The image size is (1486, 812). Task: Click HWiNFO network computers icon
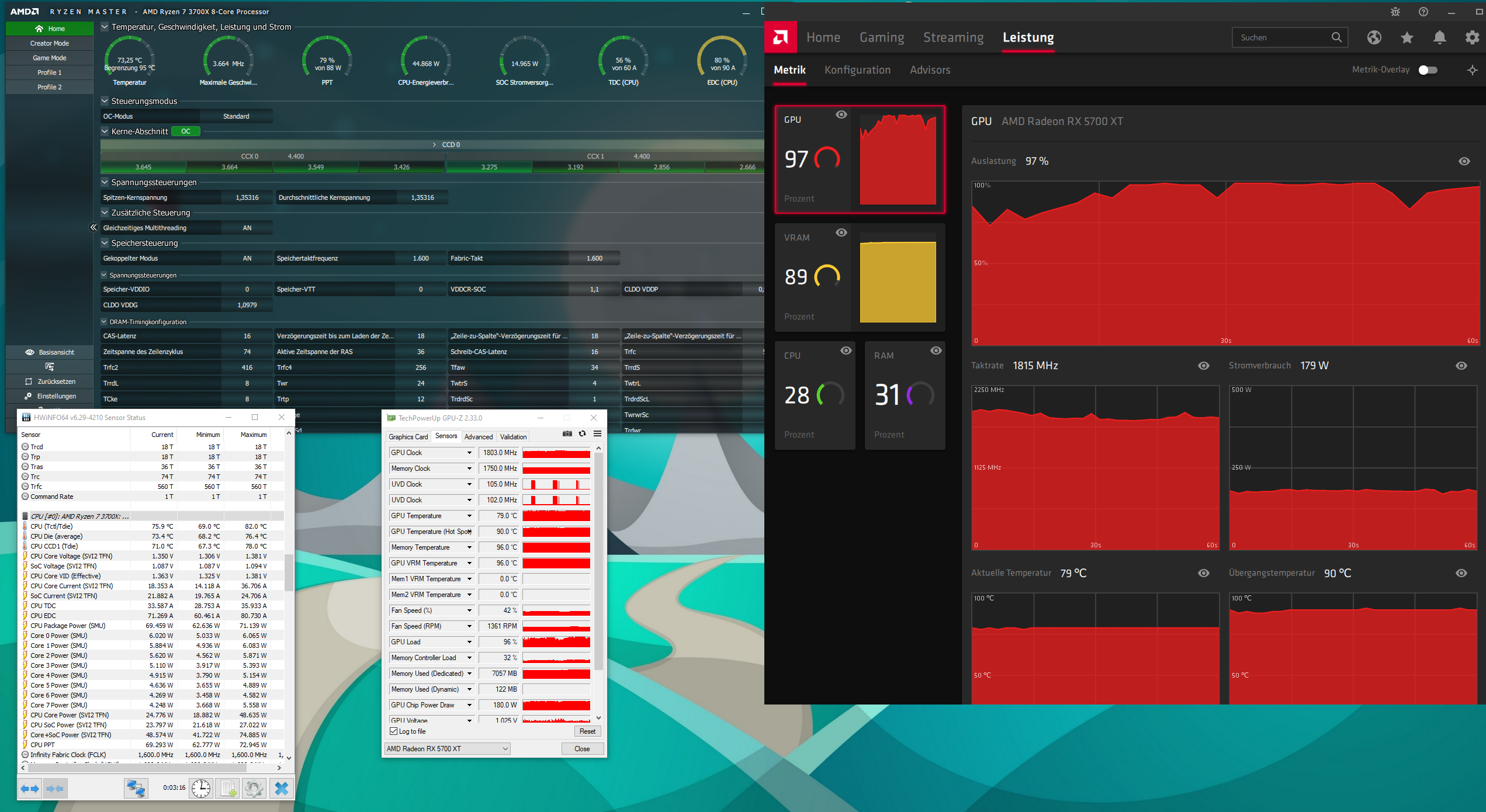point(136,788)
